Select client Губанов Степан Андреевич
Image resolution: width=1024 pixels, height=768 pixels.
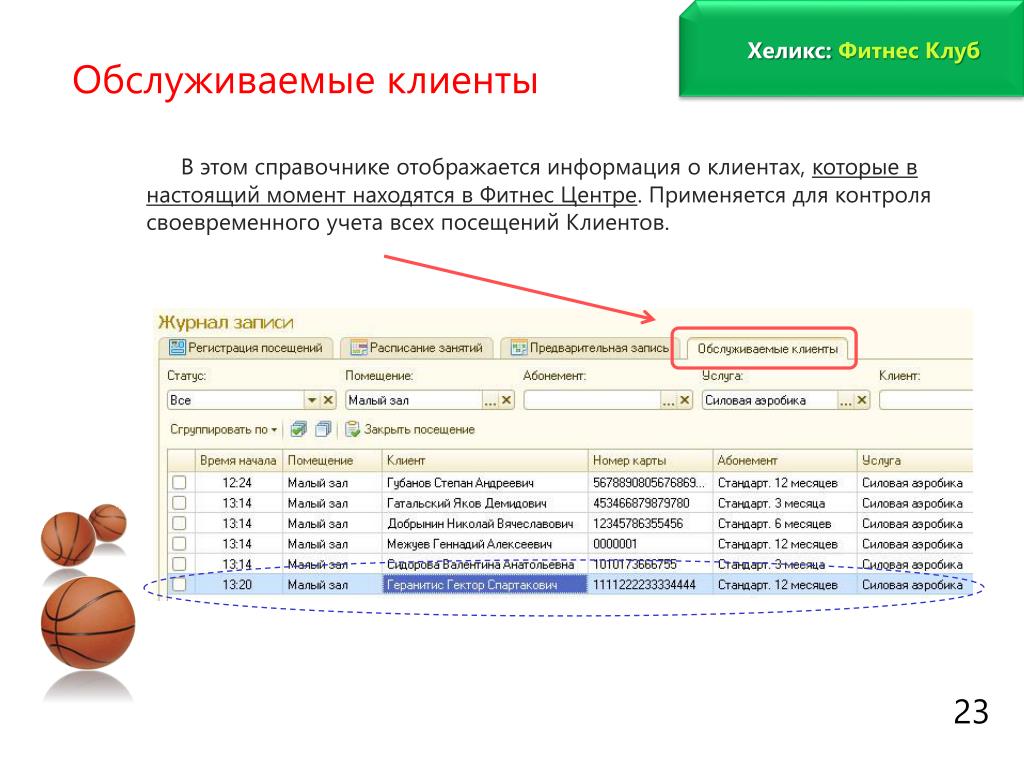point(460,483)
